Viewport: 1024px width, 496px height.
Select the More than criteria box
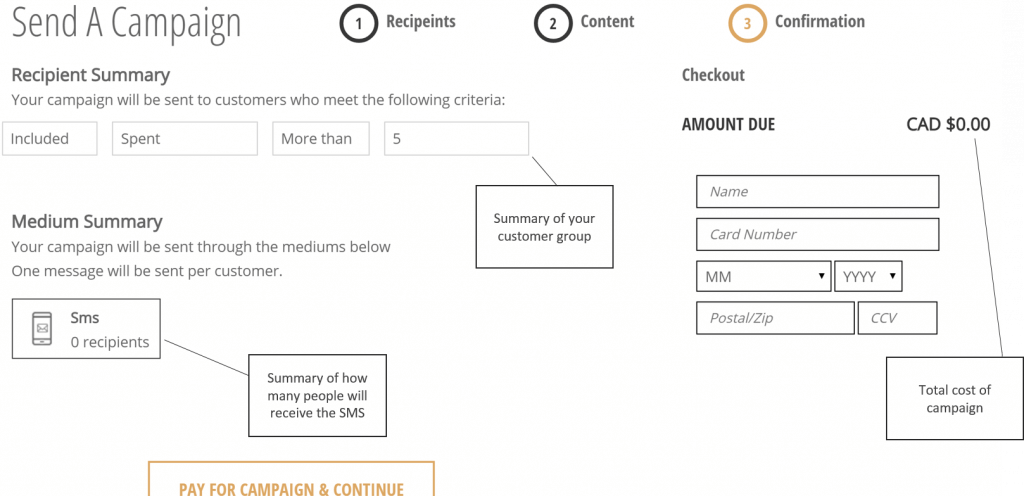click(x=321, y=138)
